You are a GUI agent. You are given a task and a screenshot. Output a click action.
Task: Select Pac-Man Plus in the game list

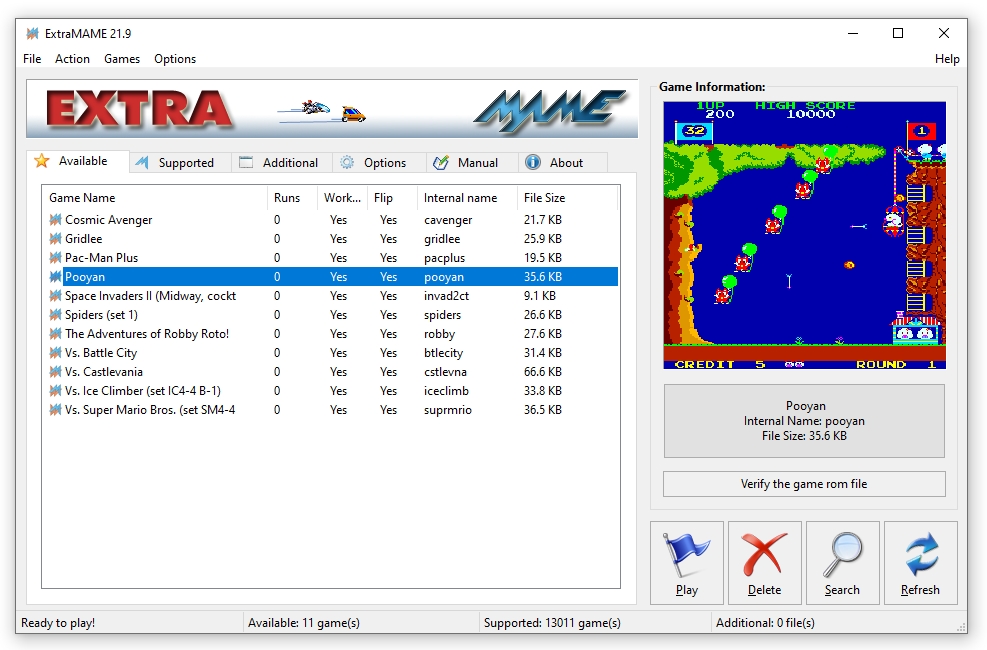point(102,258)
